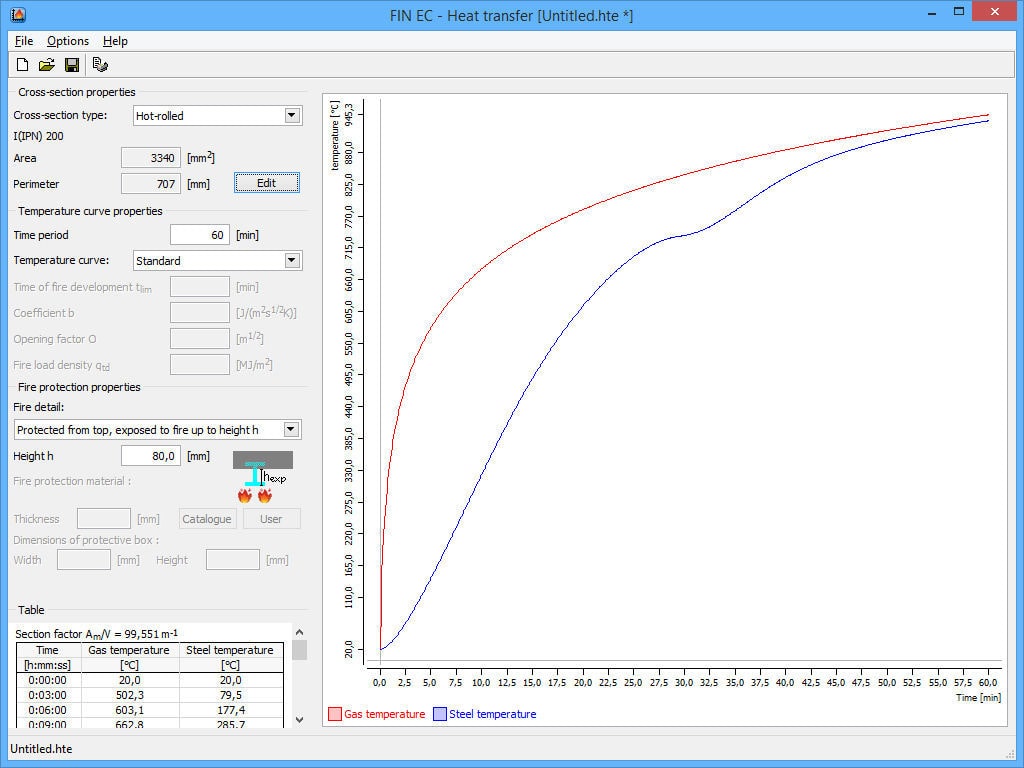Open the Help menu
Screen dimensions: 1024x768
click(115, 41)
